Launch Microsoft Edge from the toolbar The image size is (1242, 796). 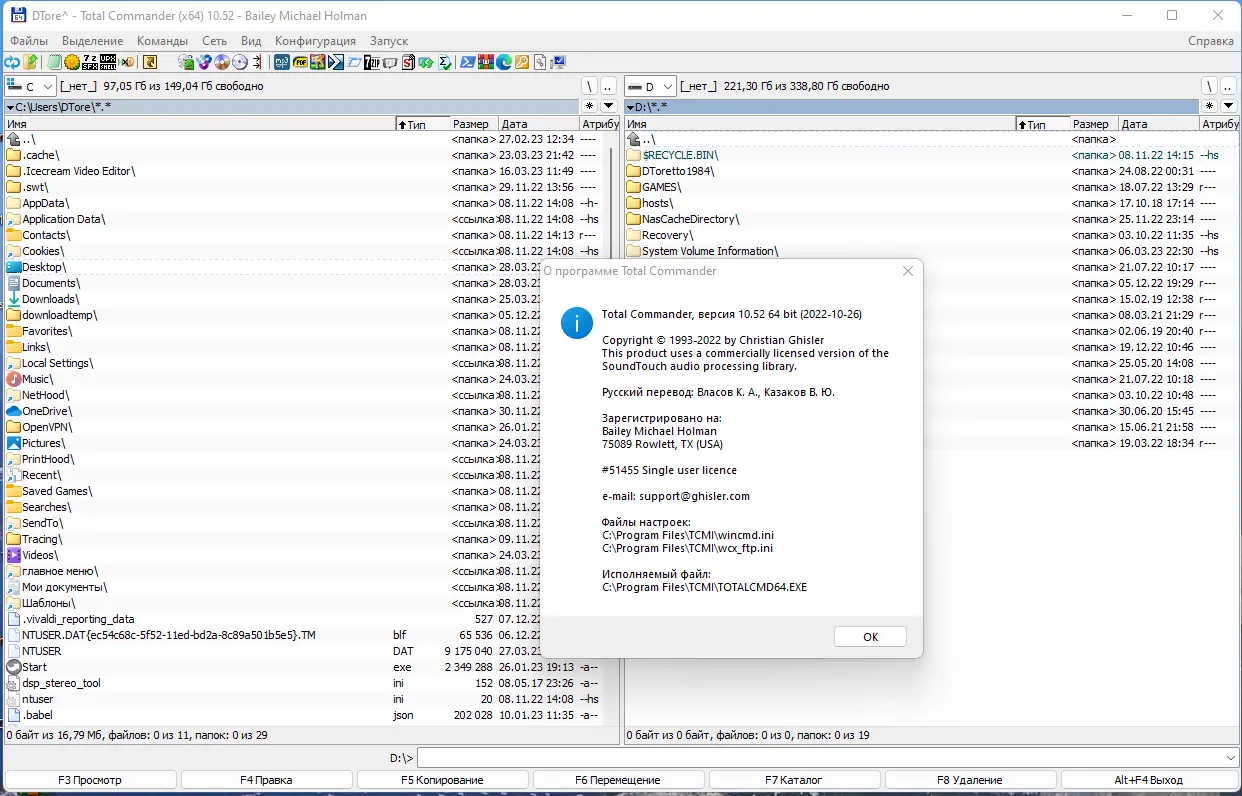504,62
